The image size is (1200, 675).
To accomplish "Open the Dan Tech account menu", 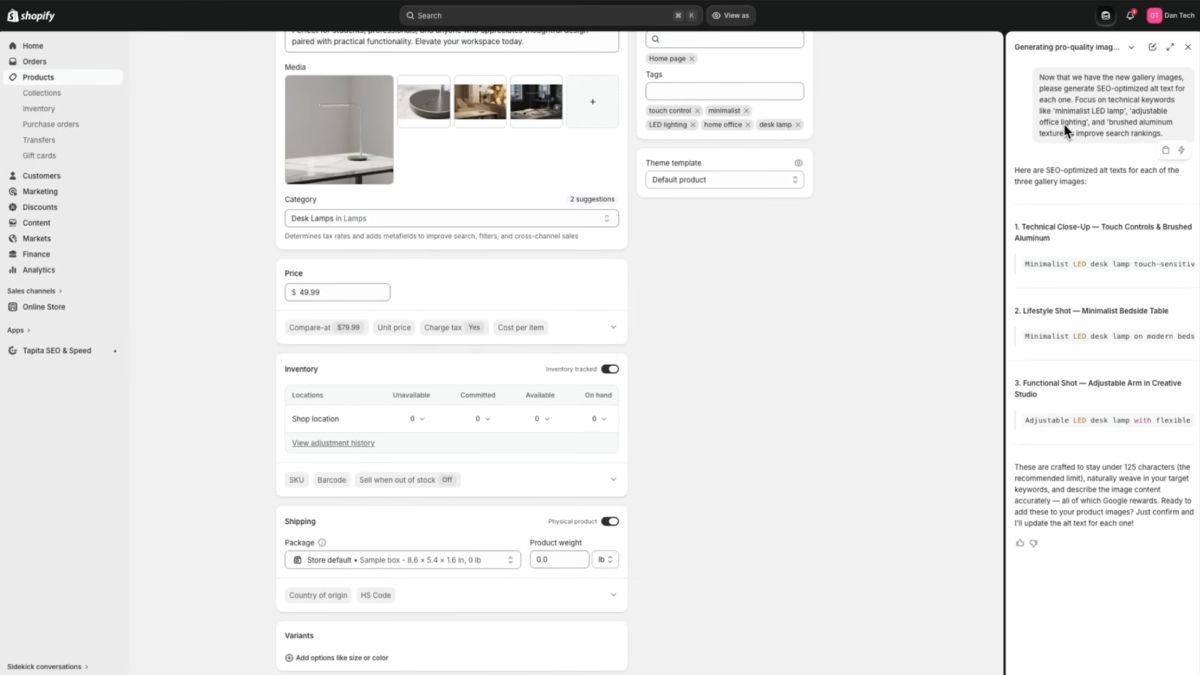I will point(1170,15).
